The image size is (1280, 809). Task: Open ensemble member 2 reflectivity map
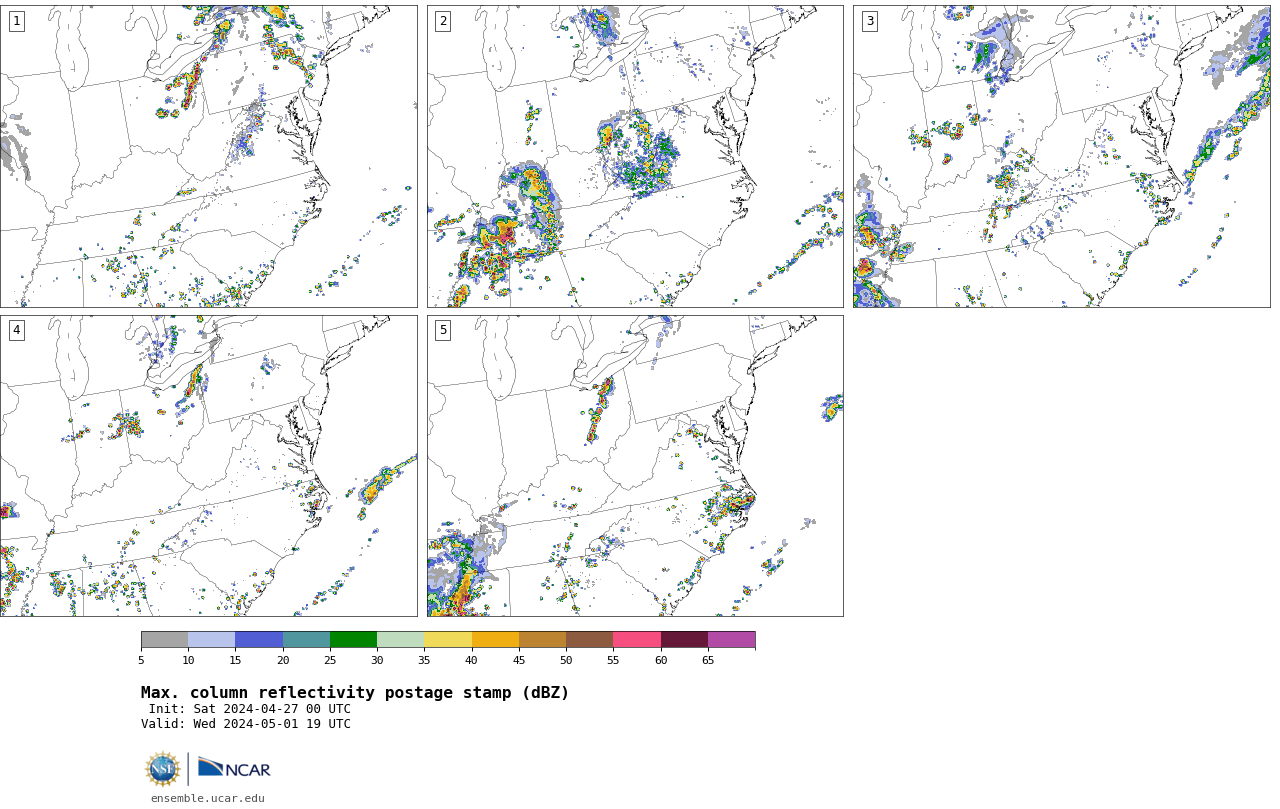coord(635,156)
